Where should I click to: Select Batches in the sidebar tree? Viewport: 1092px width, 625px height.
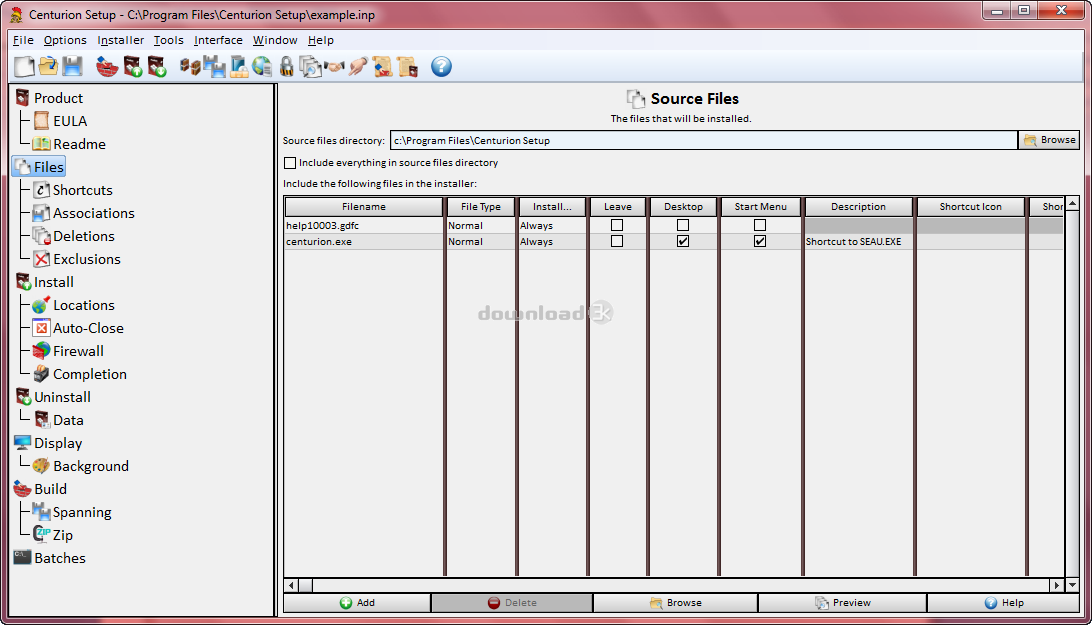pos(50,558)
